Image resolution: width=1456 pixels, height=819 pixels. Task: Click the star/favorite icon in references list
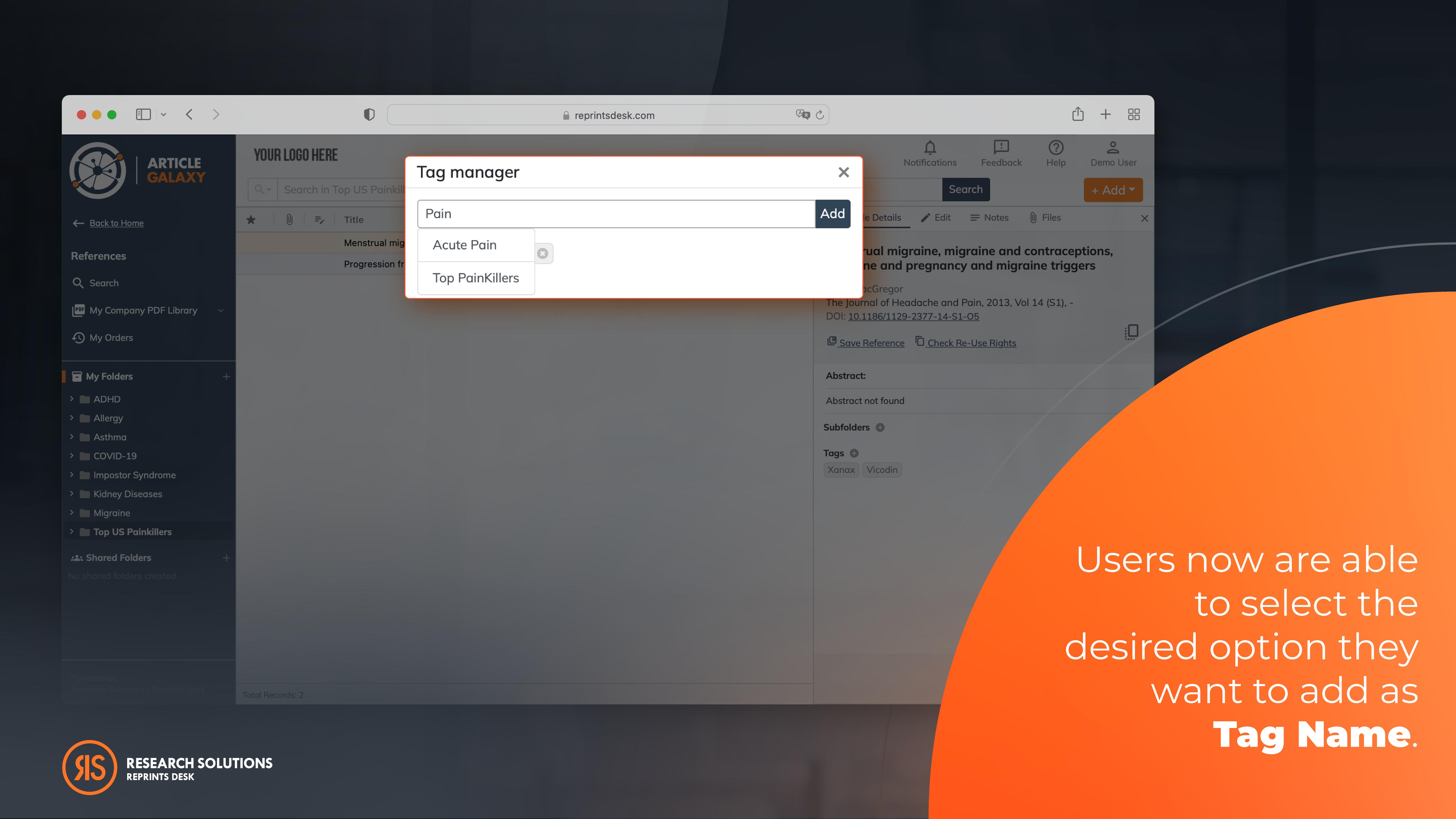pos(251,219)
